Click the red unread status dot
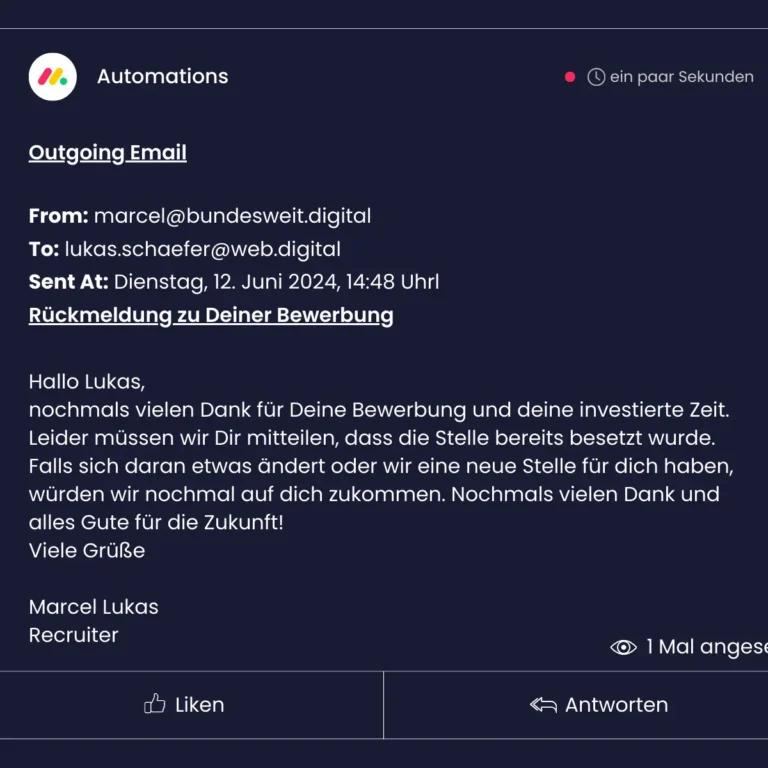Viewport: 768px width, 768px height. pyautogui.click(x=570, y=77)
